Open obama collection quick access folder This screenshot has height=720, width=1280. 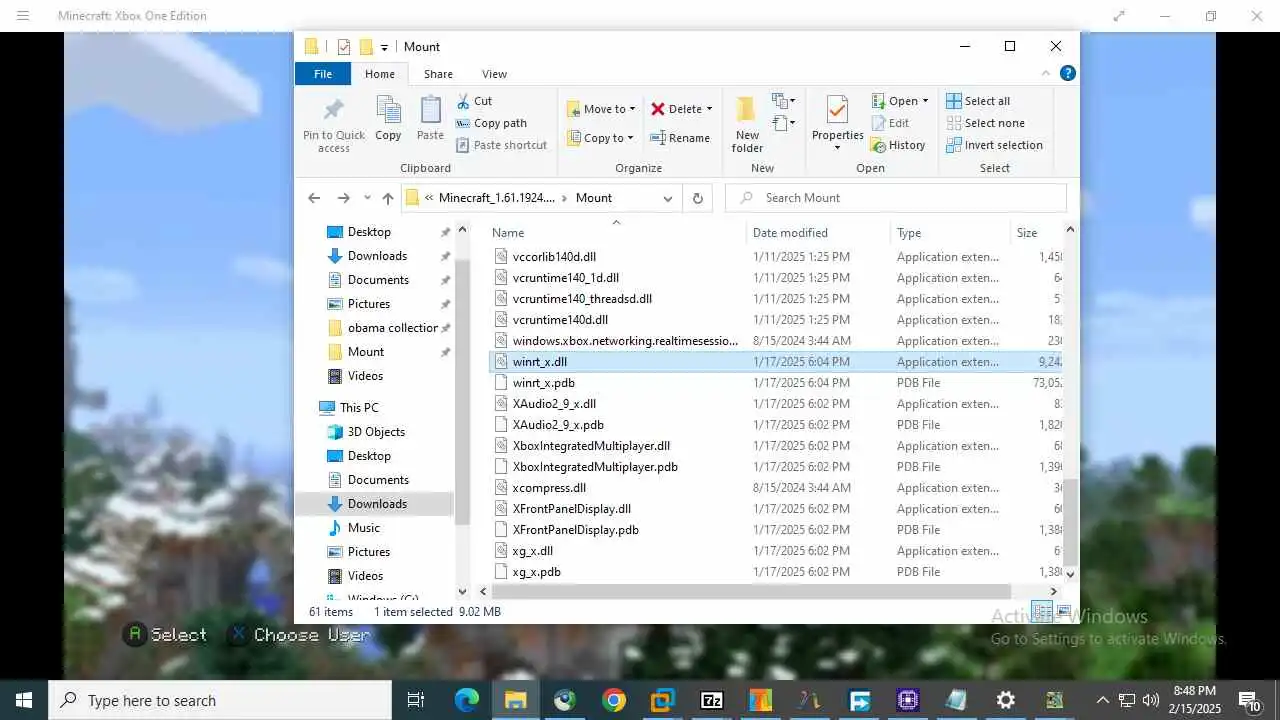tap(392, 328)
